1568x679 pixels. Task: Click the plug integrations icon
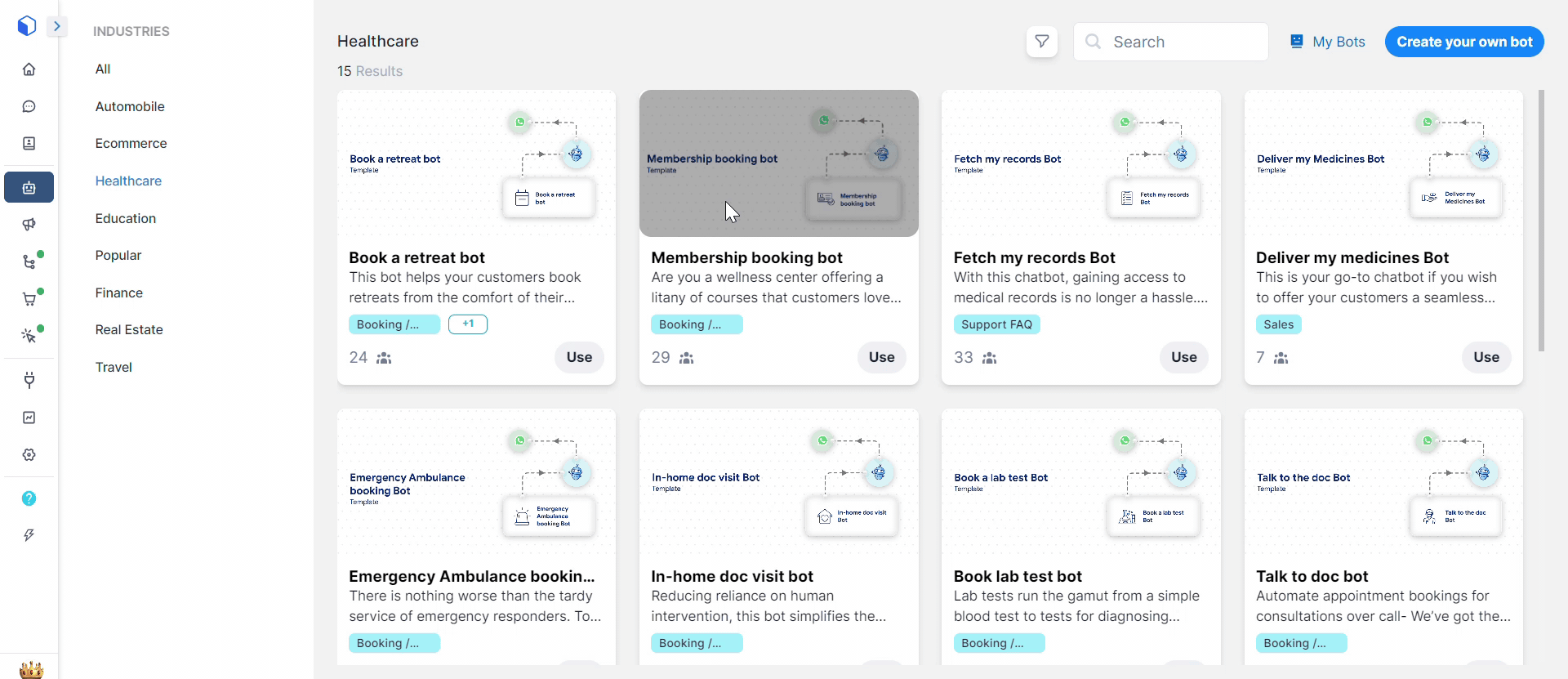[x=29, y=380]
